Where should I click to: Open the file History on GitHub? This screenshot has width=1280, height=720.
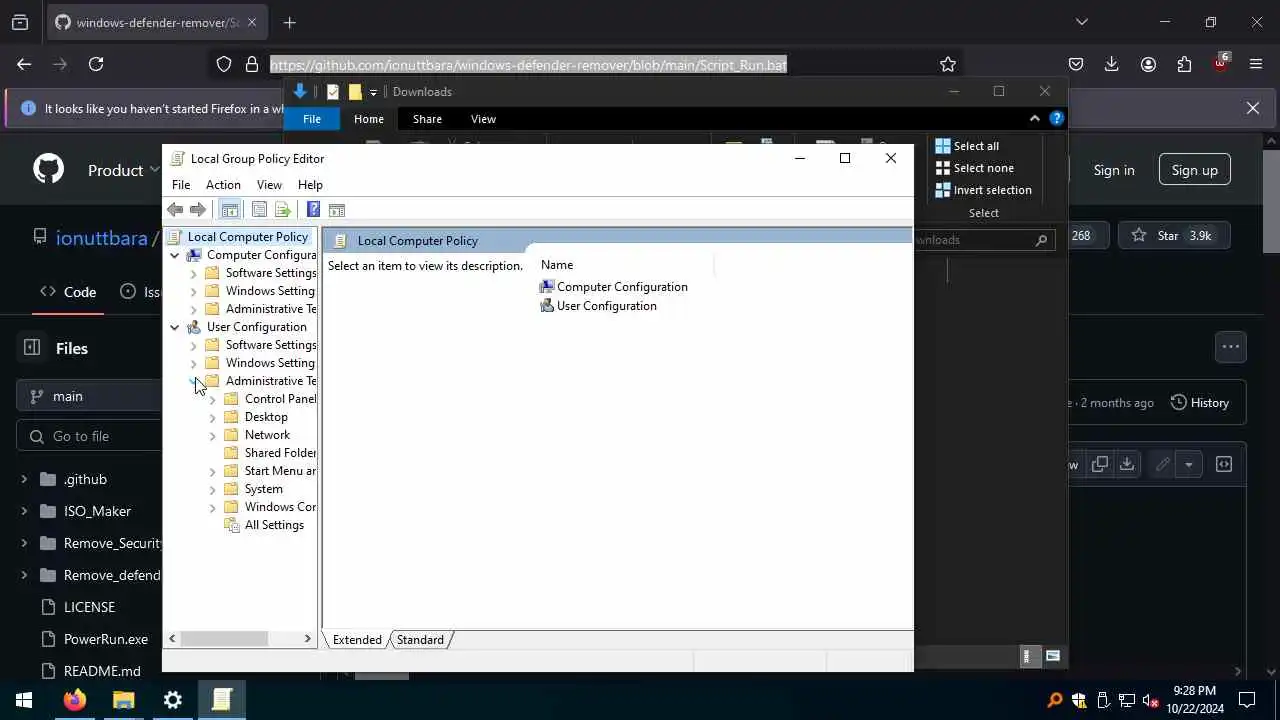point(1200,403)
